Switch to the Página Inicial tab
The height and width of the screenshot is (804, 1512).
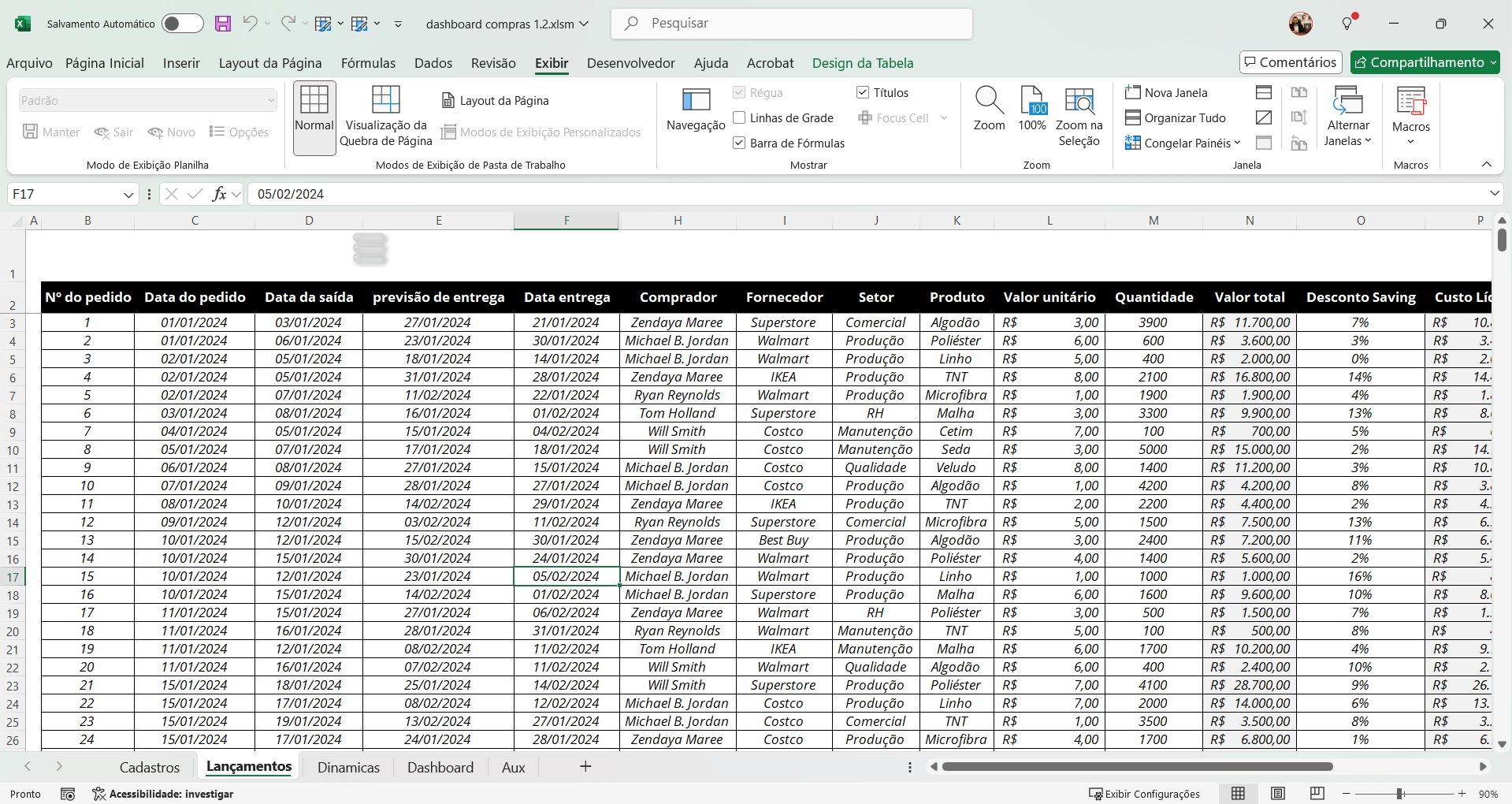pos(105,63)
